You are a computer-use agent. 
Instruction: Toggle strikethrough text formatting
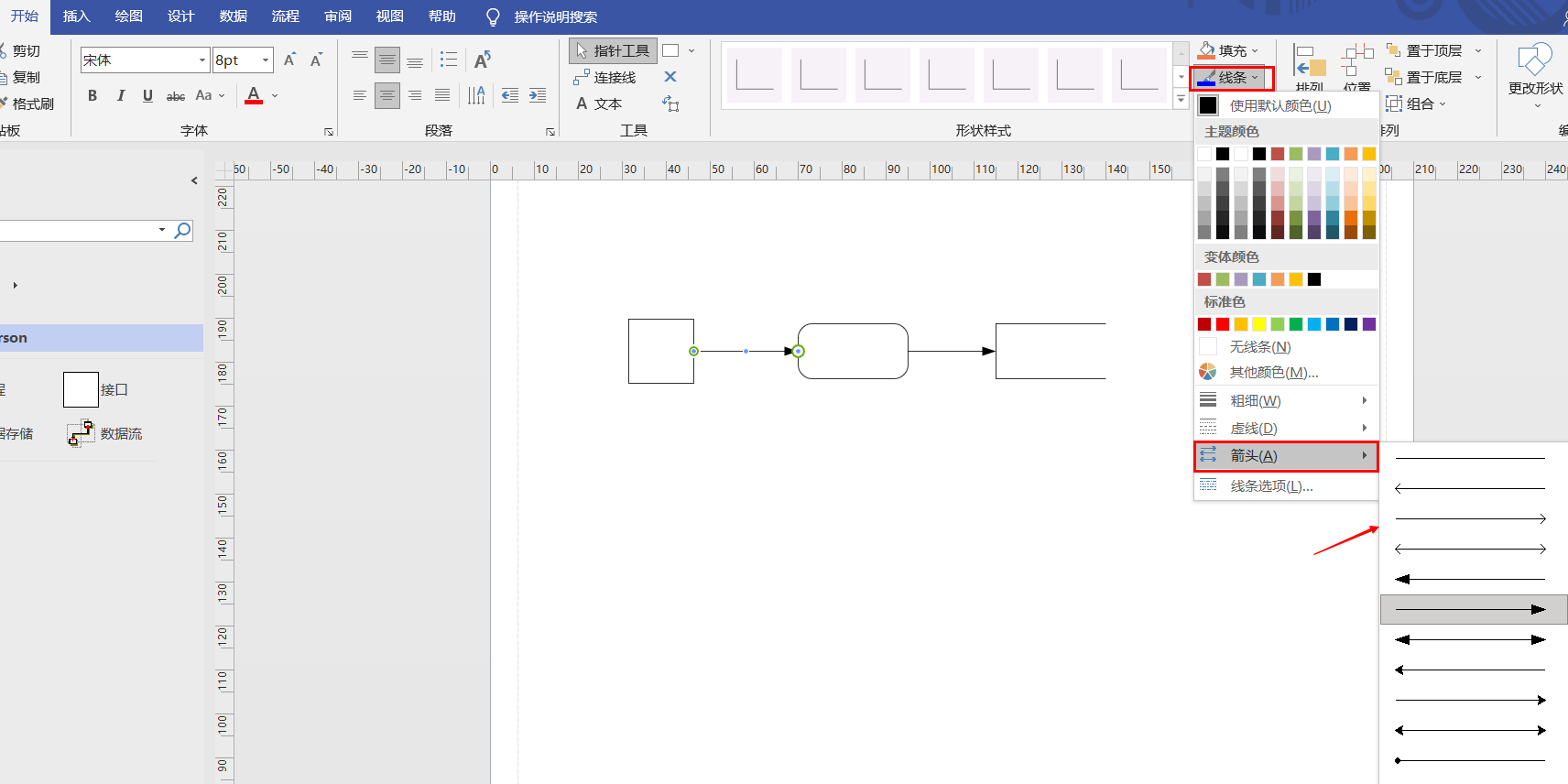click(176, 95)
